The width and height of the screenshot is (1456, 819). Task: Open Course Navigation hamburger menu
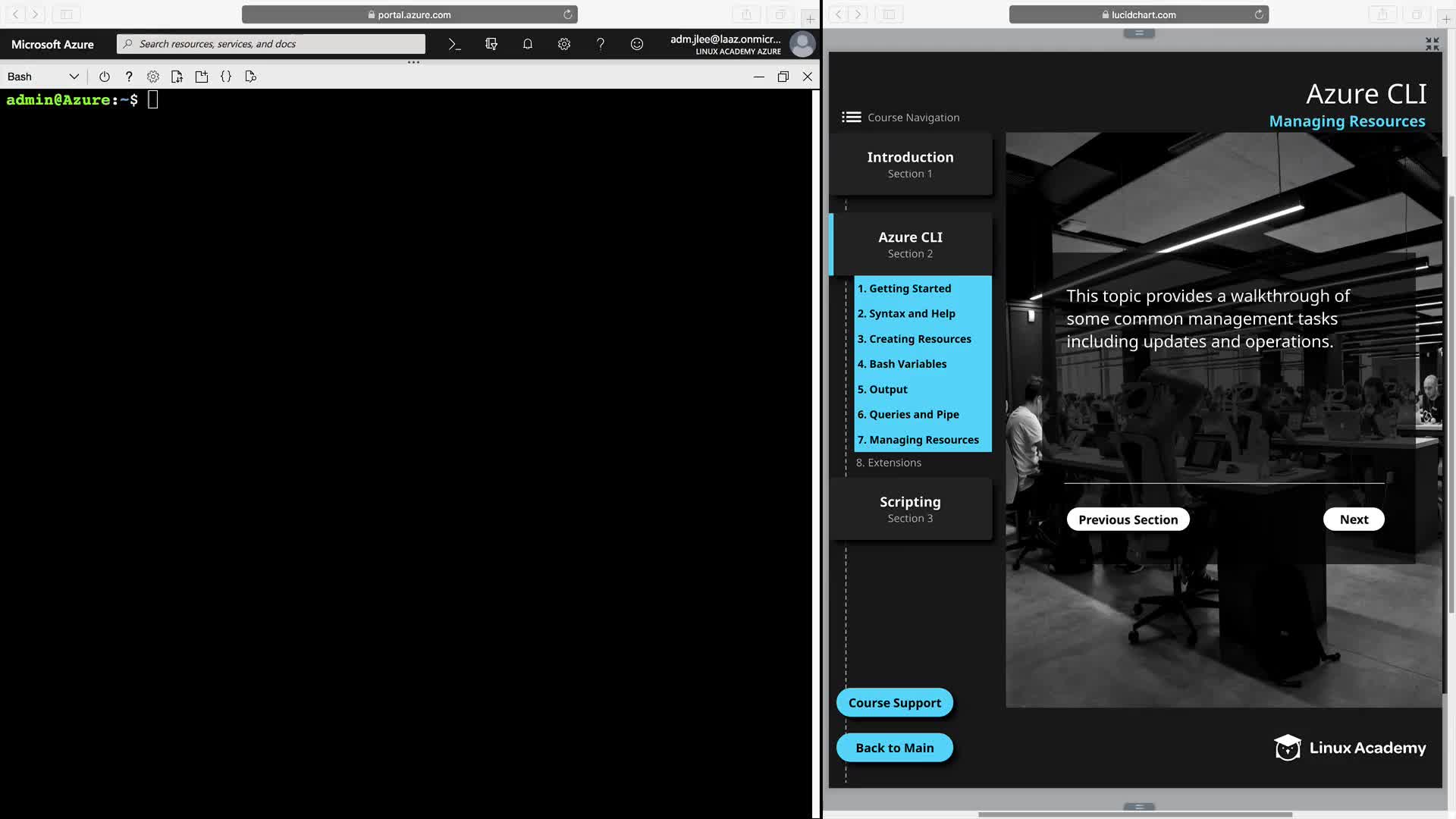(x=851, y=117)
